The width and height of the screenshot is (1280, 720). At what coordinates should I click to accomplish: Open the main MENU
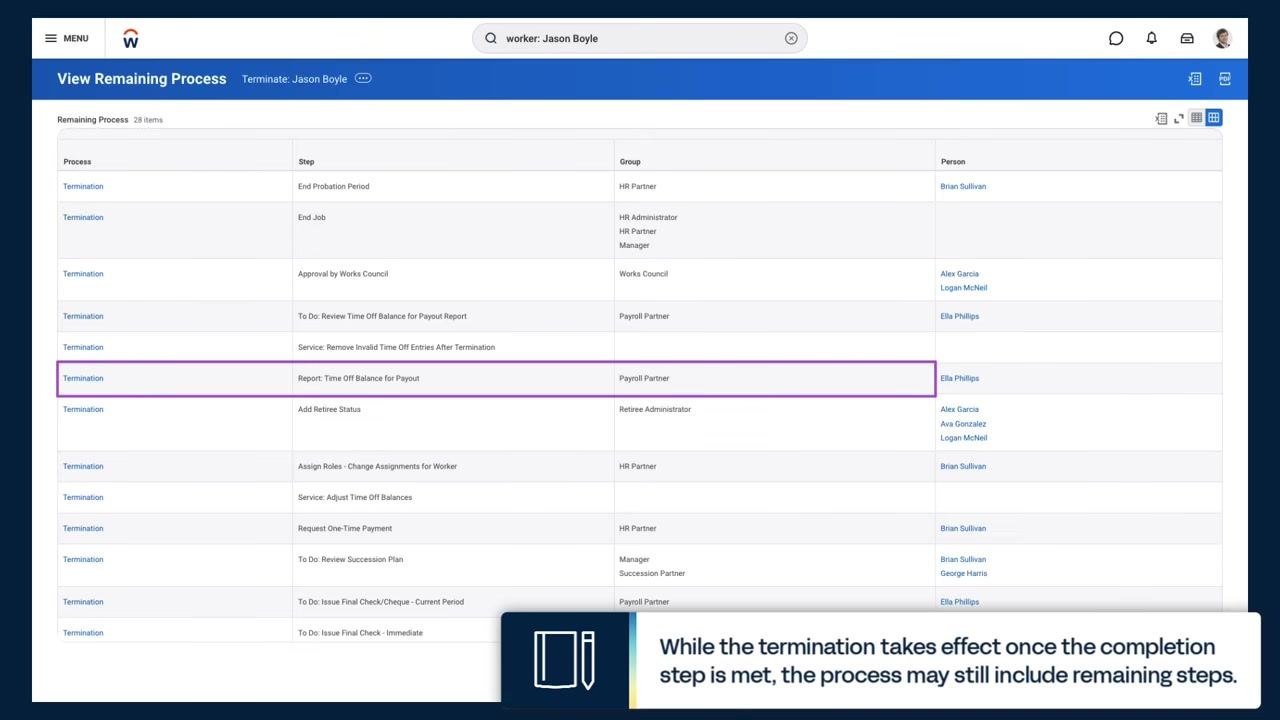[67, 38]
